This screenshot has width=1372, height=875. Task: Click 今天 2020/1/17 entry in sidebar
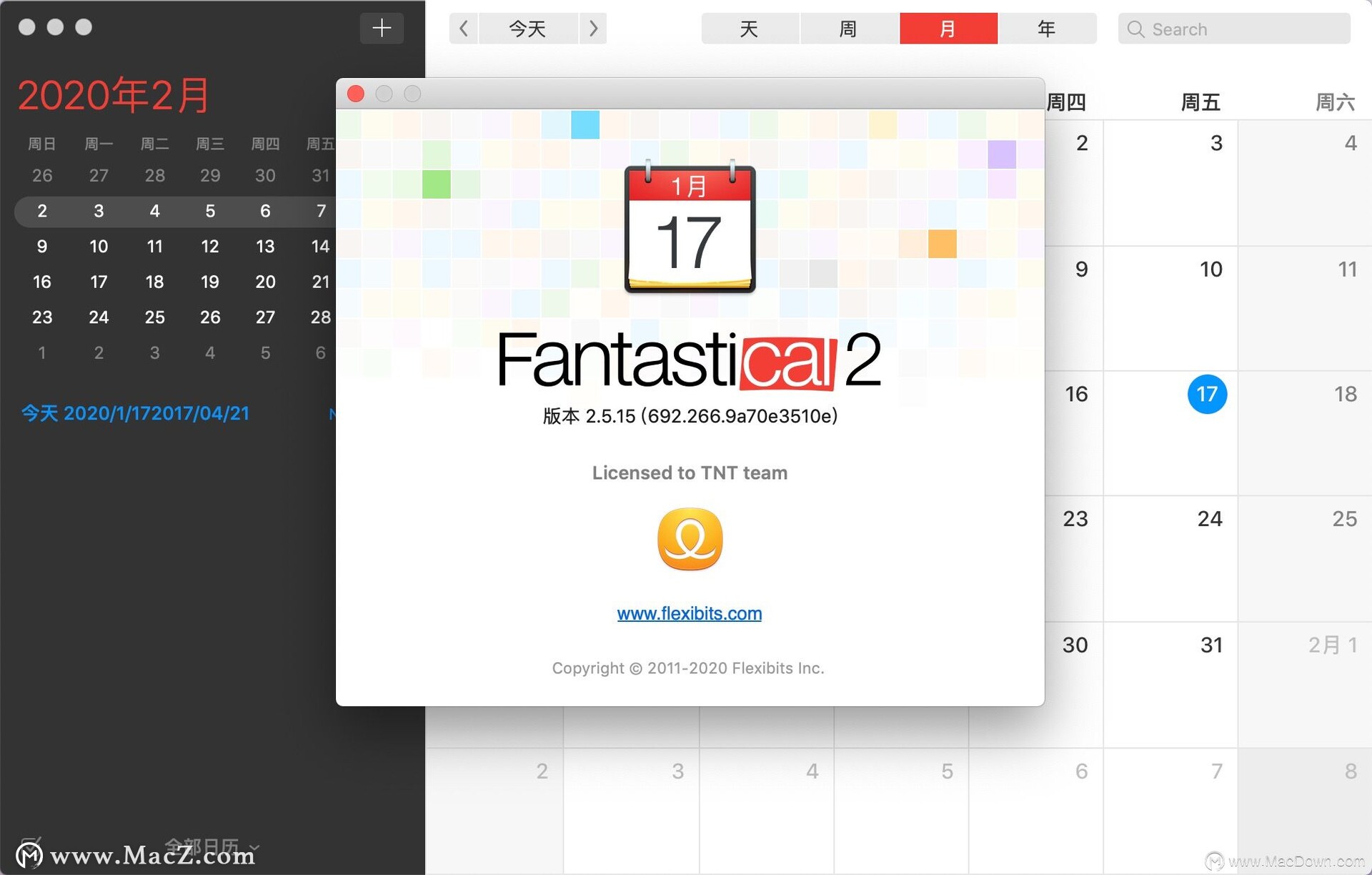point(135,413)
